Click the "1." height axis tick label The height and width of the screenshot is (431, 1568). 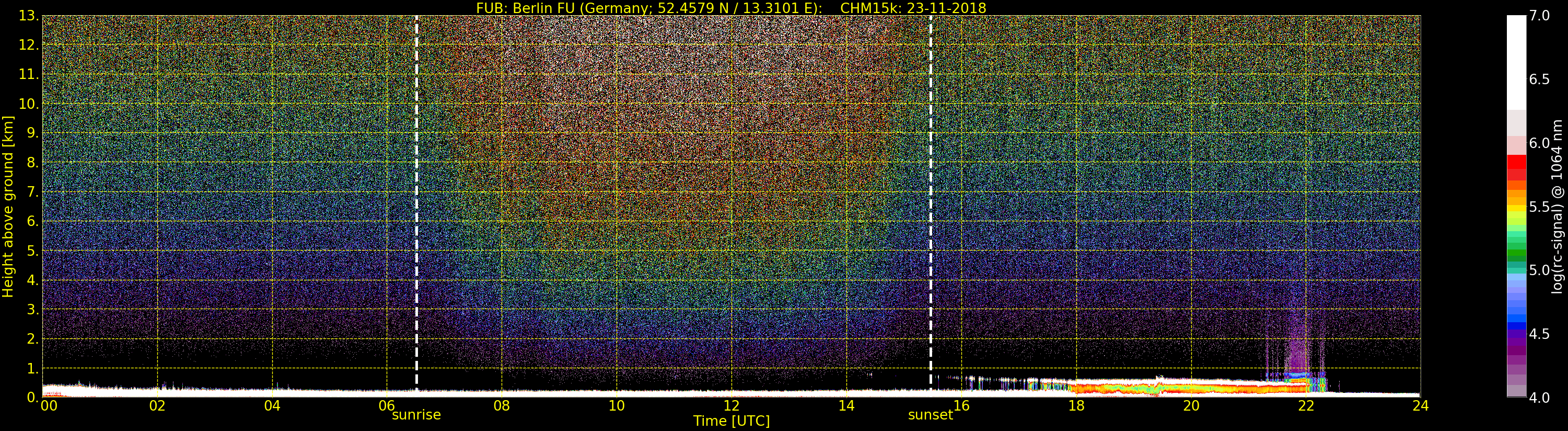coord(33,368)
